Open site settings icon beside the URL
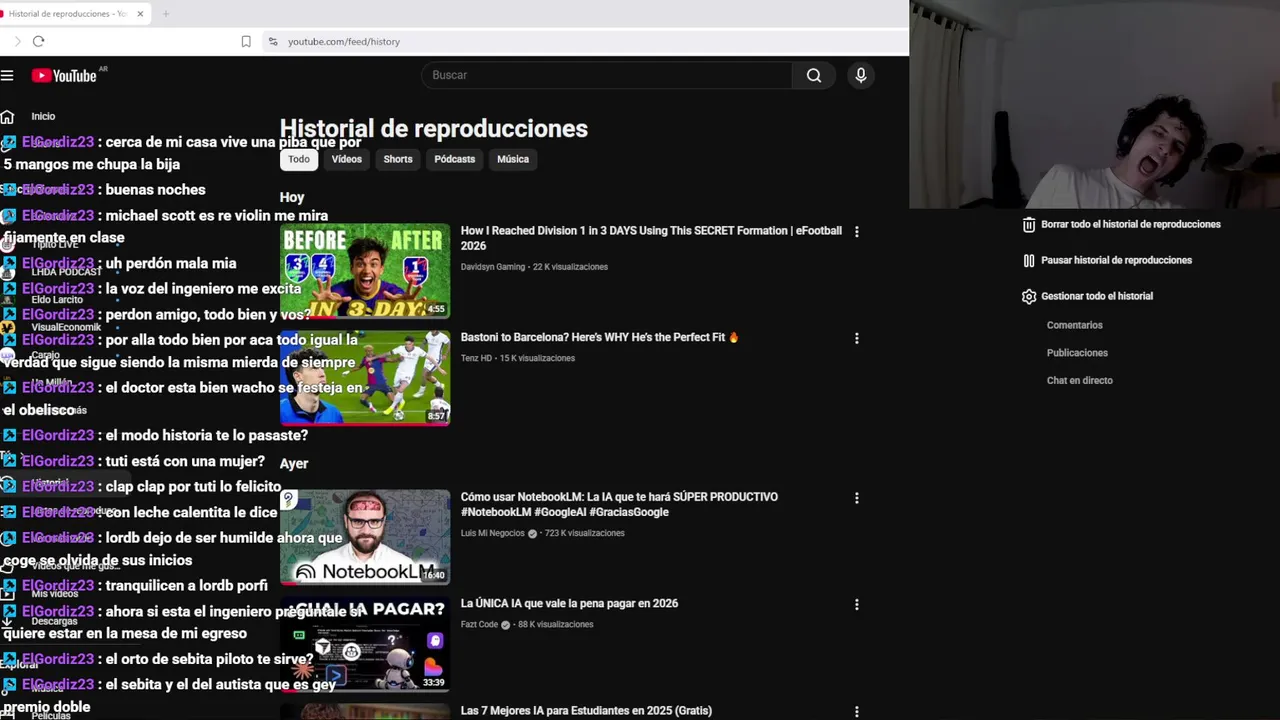Image resolution: width=1280 pixels, height=720 pixels. pyautogui.click(x=273, y=41)
